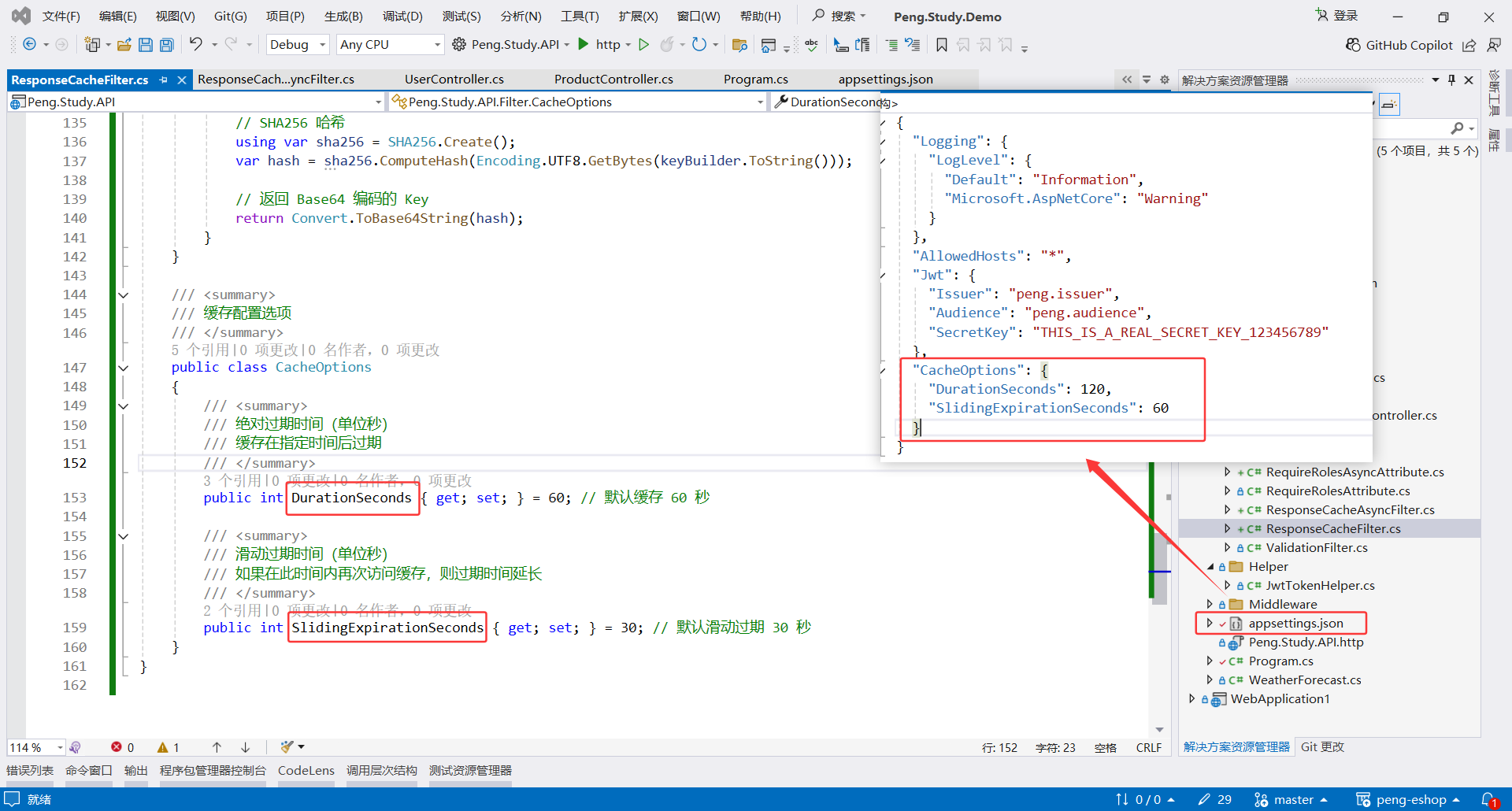1512x811 pixels.
Task: Click the editor vertical scrollbar down arrow
Action: (1159, 730)
